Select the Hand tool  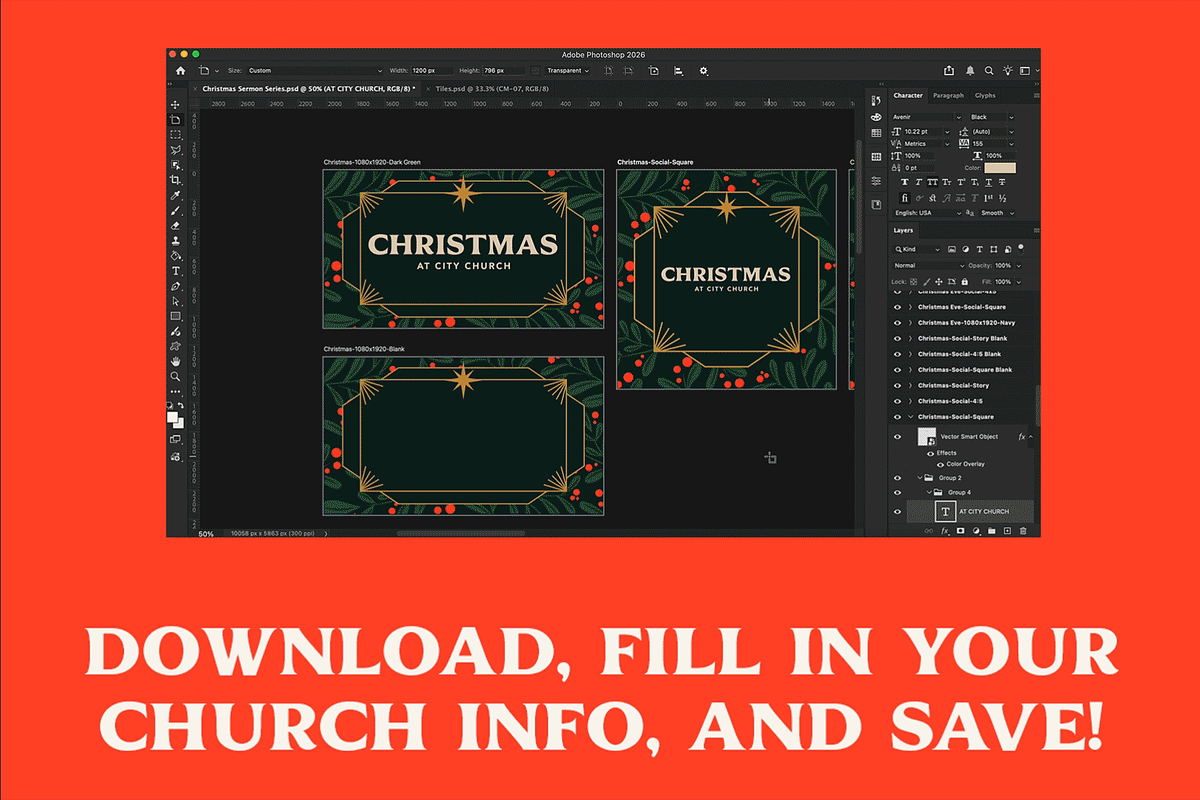point(176,361)
